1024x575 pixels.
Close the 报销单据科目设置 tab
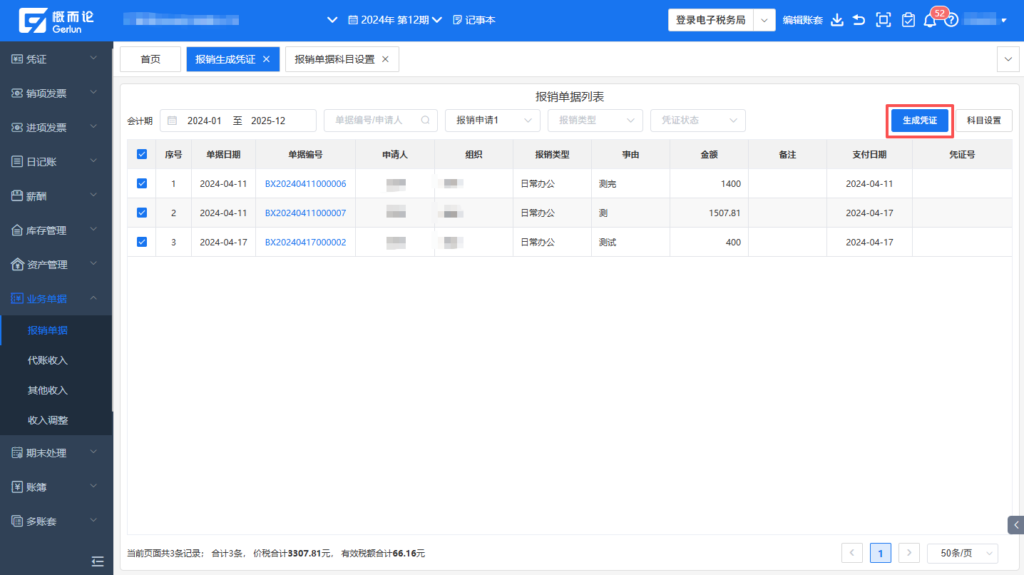click(x=385, y=60)
